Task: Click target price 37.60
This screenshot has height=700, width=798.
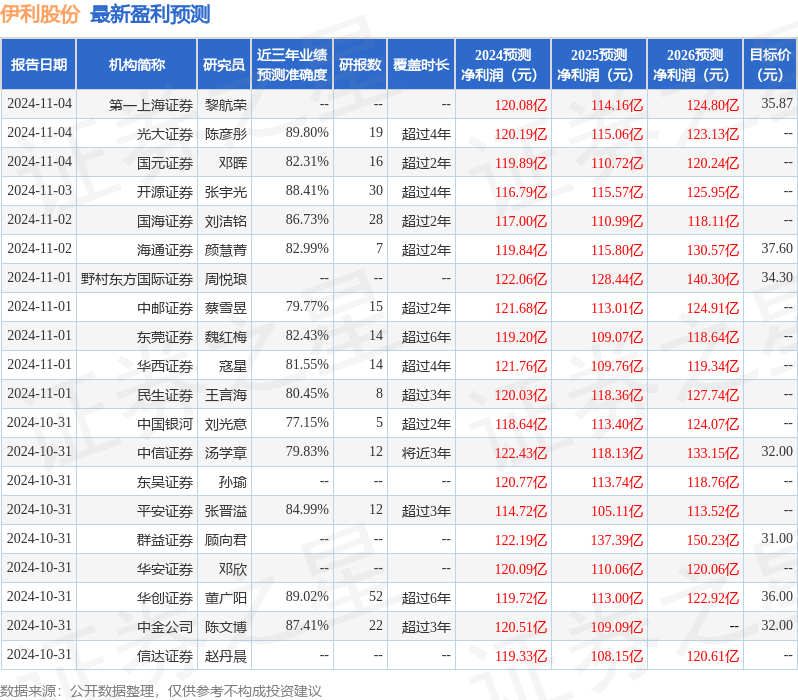Action: [777, 249]
